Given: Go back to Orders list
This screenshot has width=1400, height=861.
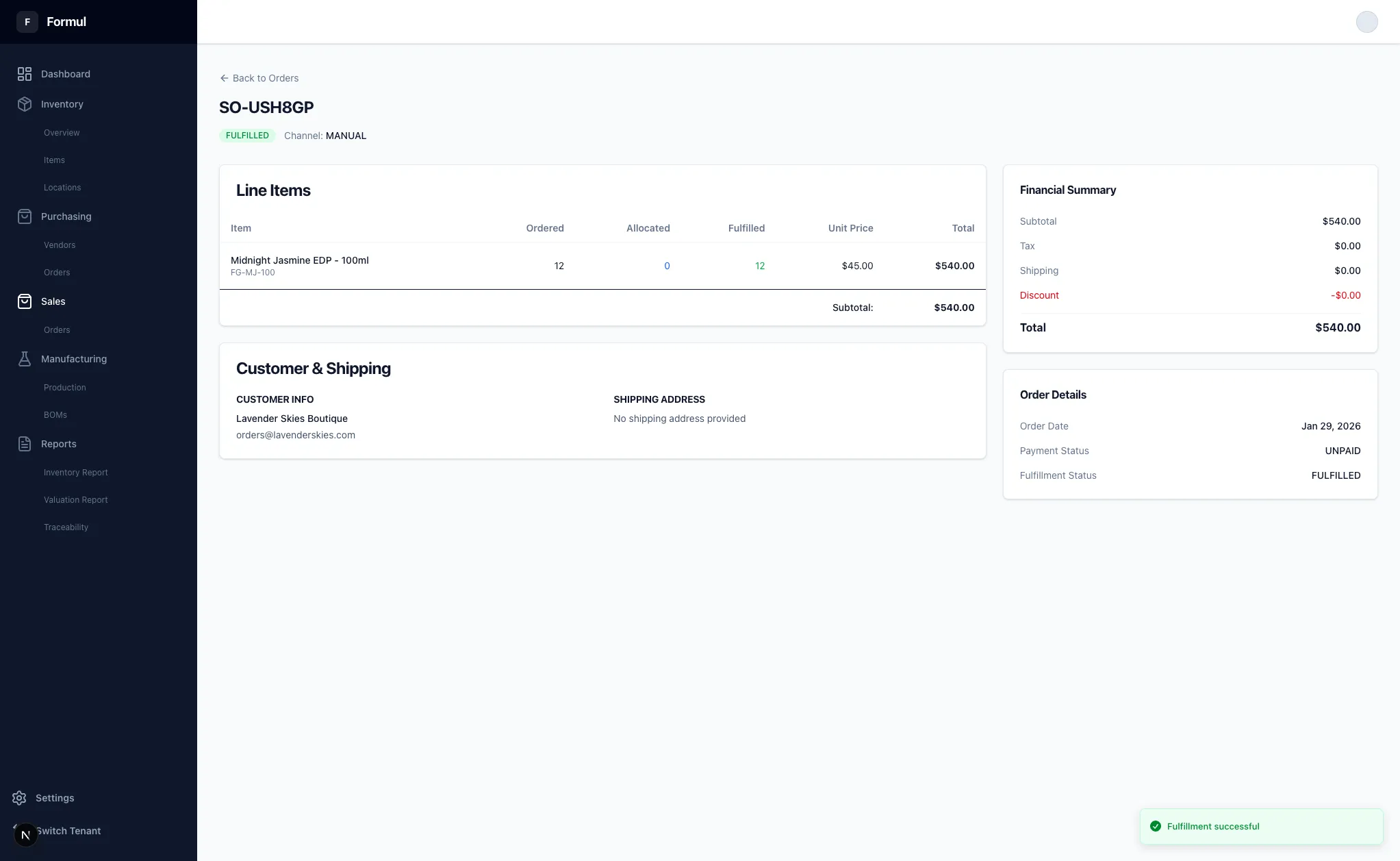Looking at the screenshot, I should click(259, 78).
